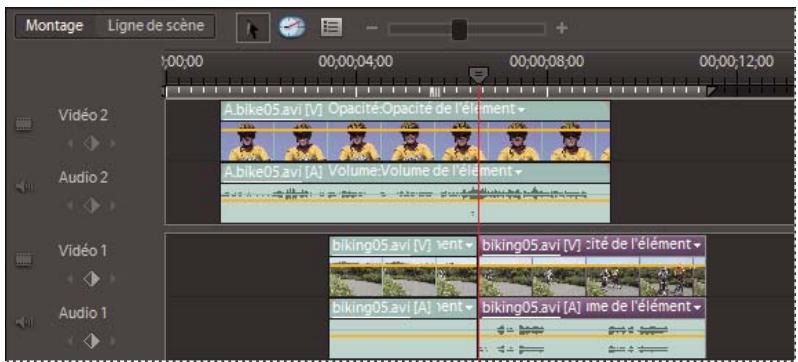The width and height of the screenshot is (798, 362).
Task: Open first biking05.avi [A] clip effect dropdown
Action: pyautogui.click(x=469, y=309)
